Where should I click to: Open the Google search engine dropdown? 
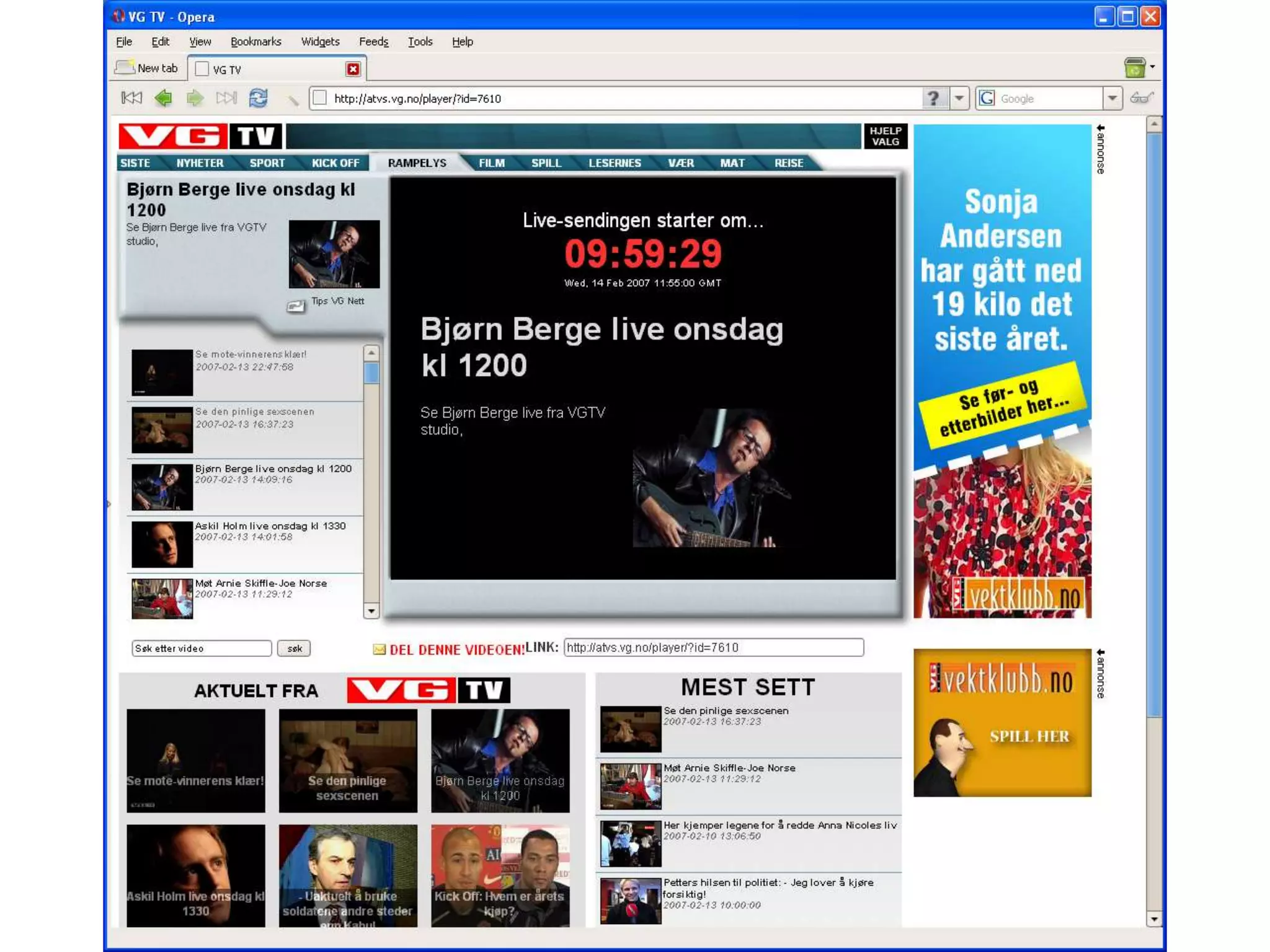1112,98
